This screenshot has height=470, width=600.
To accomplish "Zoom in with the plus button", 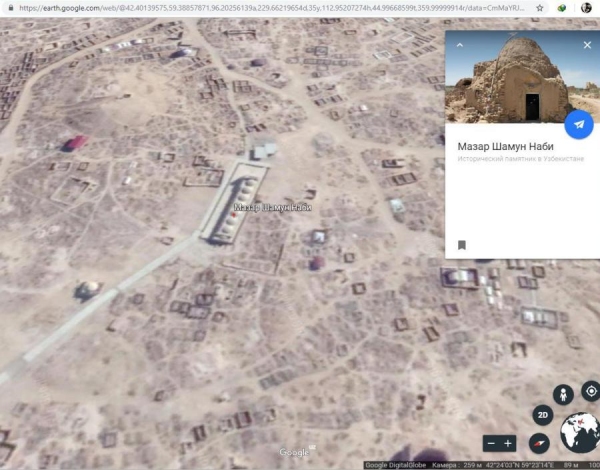I will pyautogui.click(x=508, y=443).
